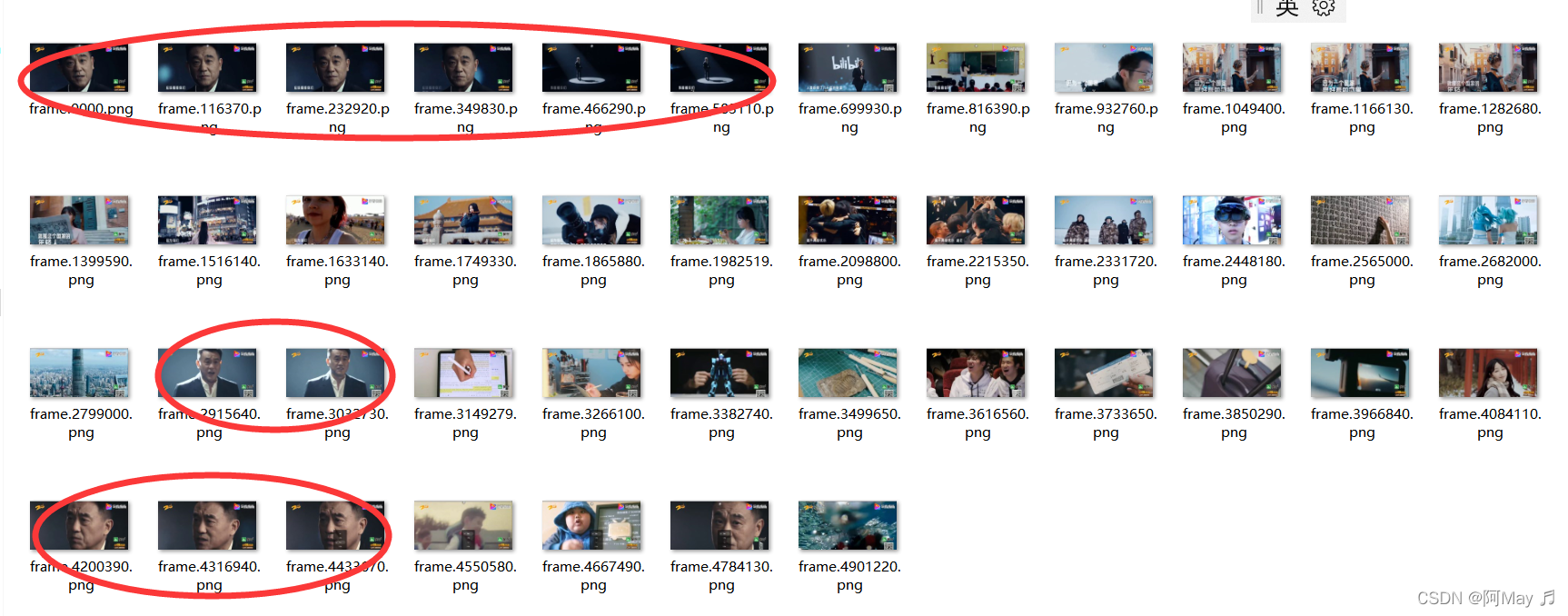Select tablet writing thumbnail frame.3149279.png

point(463,373)
